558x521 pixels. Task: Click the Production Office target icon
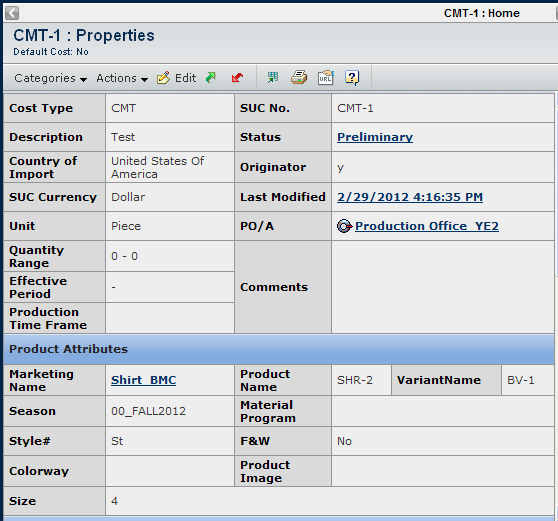[x=344, y=226]
